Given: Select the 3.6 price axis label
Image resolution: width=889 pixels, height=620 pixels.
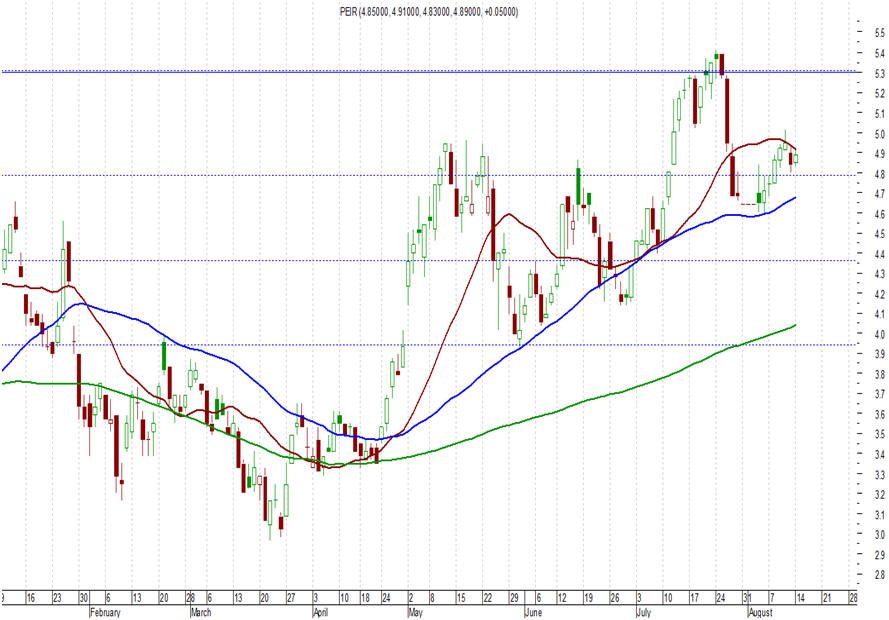Looking at the screenshot, I should coord(879,414).
